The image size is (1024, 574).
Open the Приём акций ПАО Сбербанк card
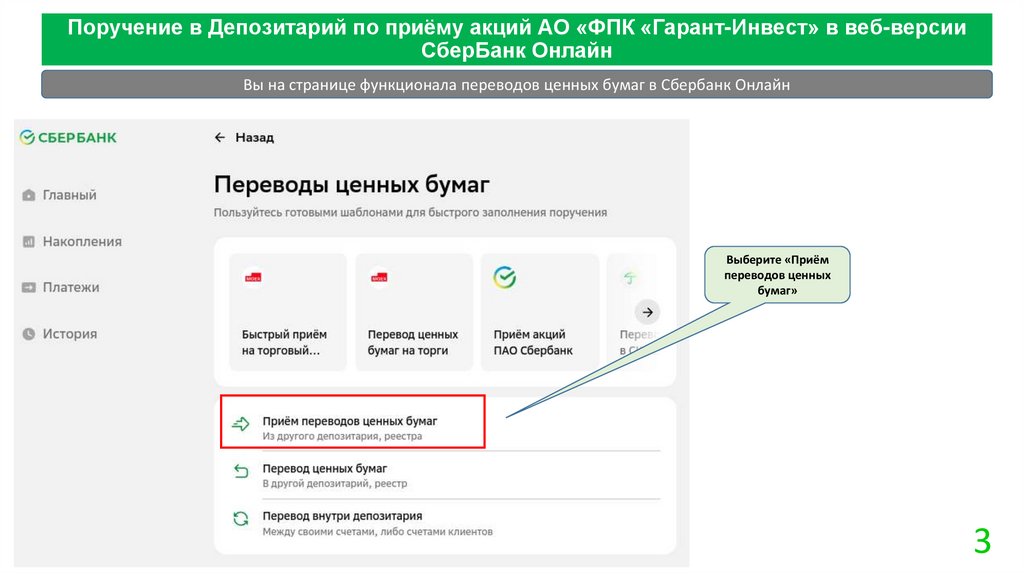tap(540, 312)
